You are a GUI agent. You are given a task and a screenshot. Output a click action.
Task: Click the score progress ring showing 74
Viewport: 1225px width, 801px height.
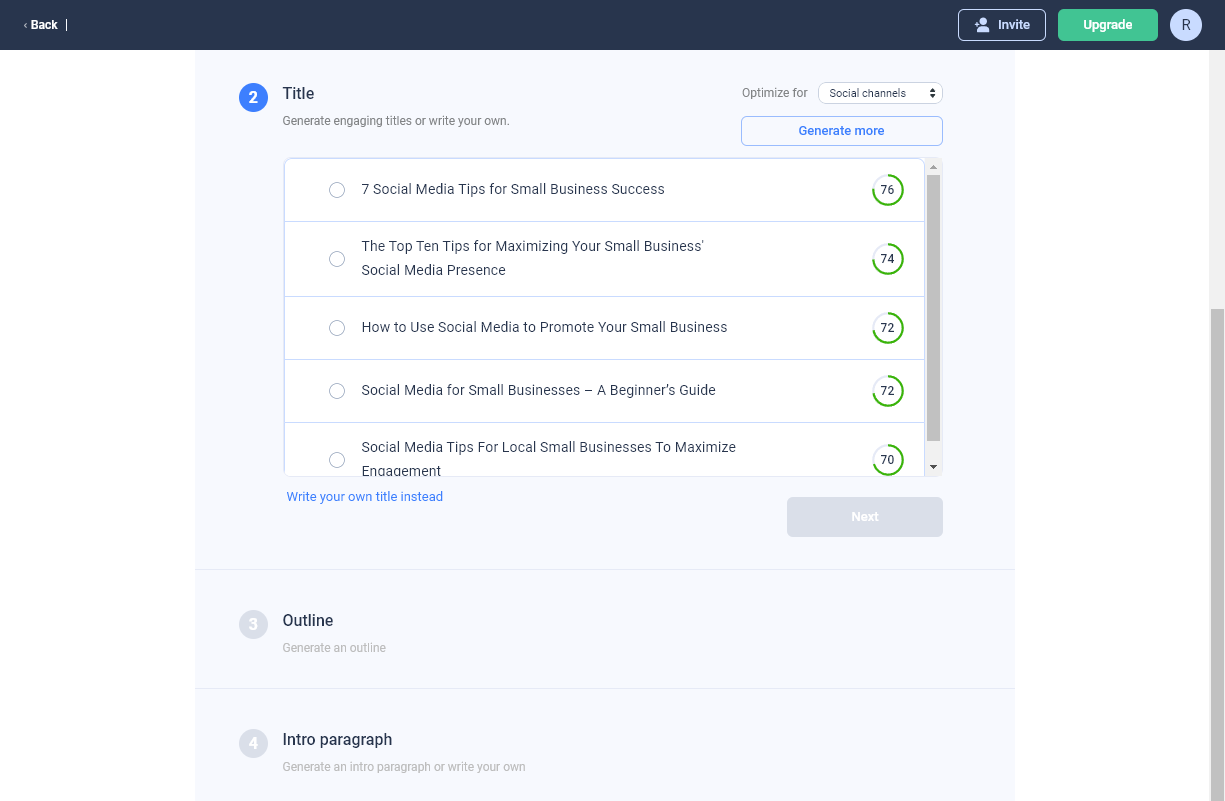click(x=887, y=259)
